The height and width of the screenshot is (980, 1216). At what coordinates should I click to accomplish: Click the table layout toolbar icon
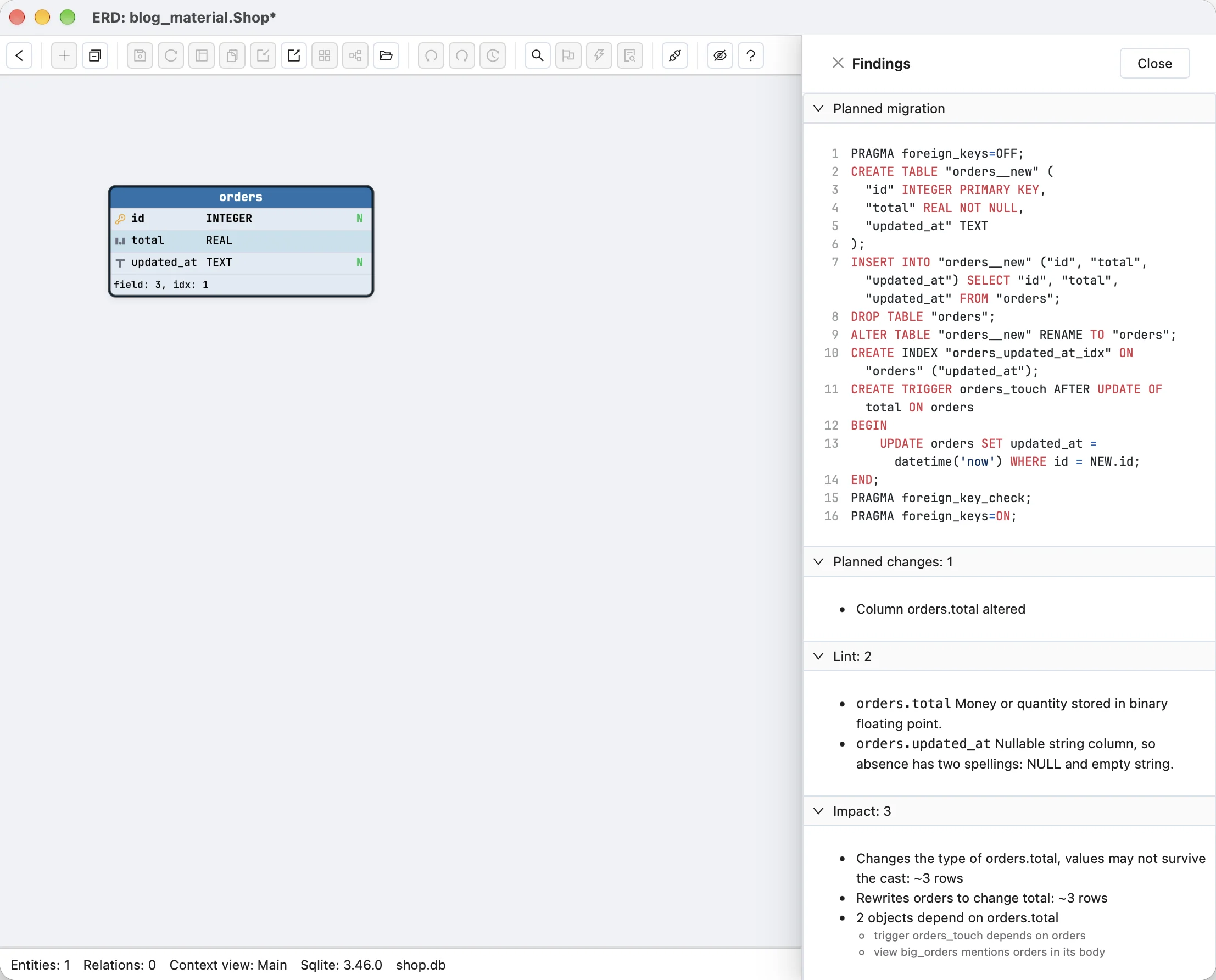[x=202, y=55]
